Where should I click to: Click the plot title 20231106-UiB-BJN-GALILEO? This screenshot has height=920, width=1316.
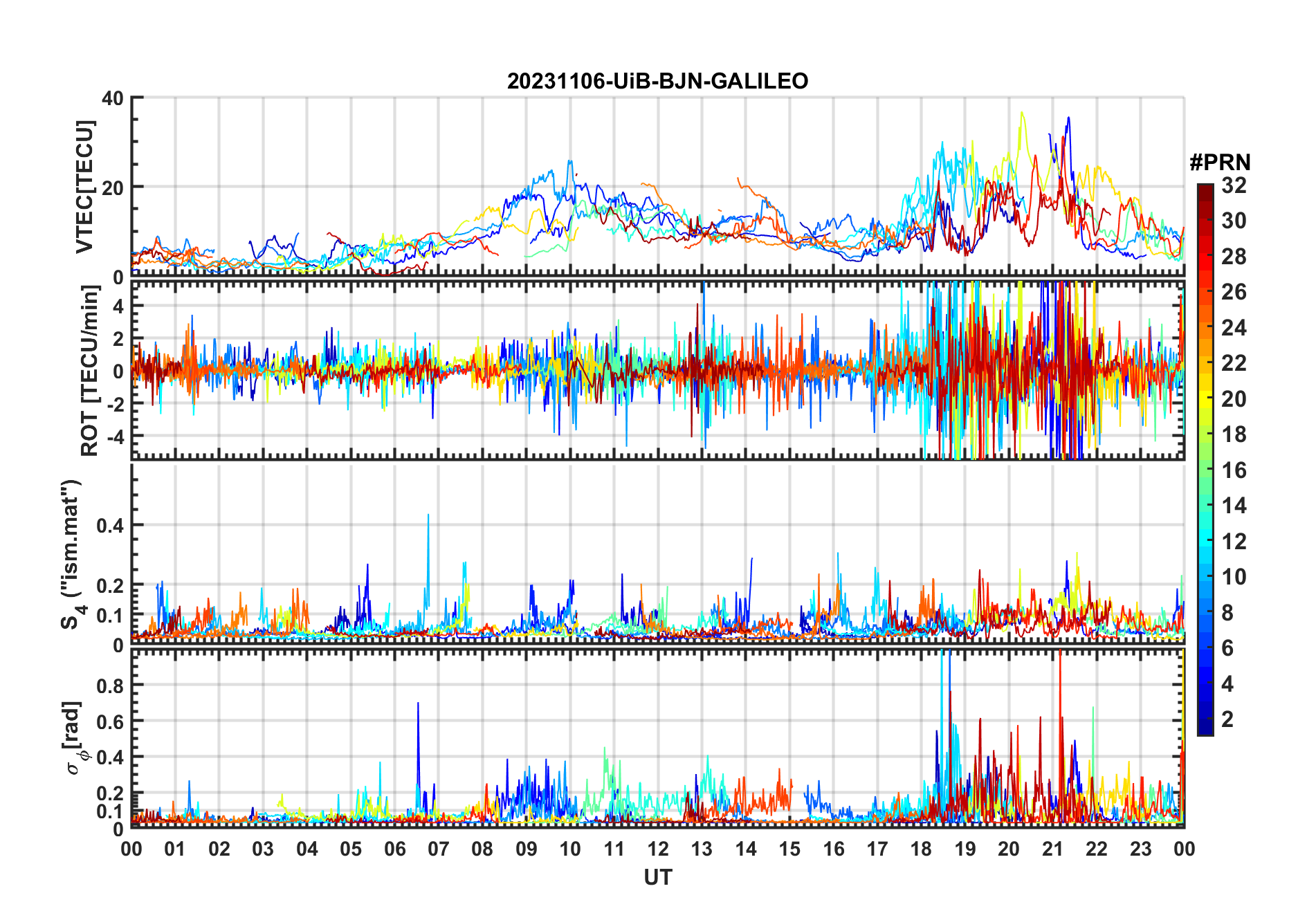(x=657, y=82)
